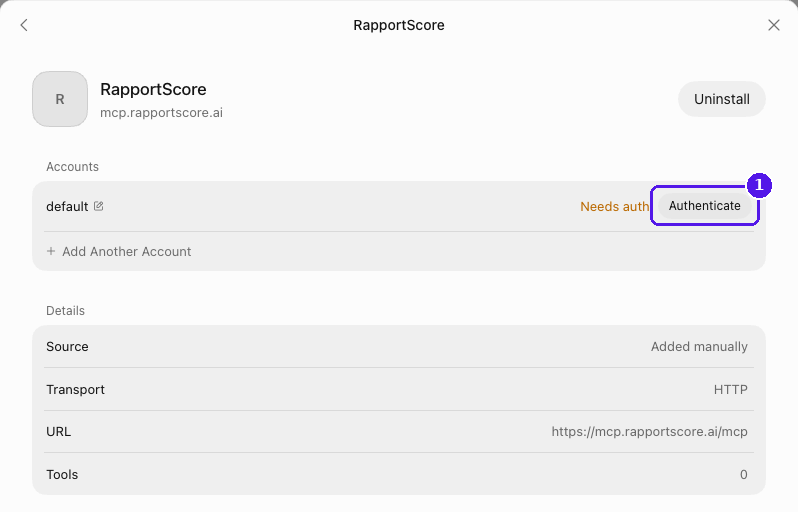Image resolution: width=798 pixels, height=512 pixels.
Task: Select the 'default' account name
Action: [67, 206]
